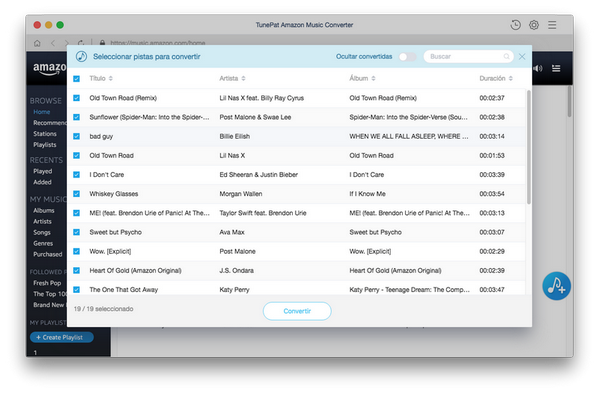Open Songs under My Music
Image resolution: width=599 pixels, height=394 pixels.
tap(42, 232)
